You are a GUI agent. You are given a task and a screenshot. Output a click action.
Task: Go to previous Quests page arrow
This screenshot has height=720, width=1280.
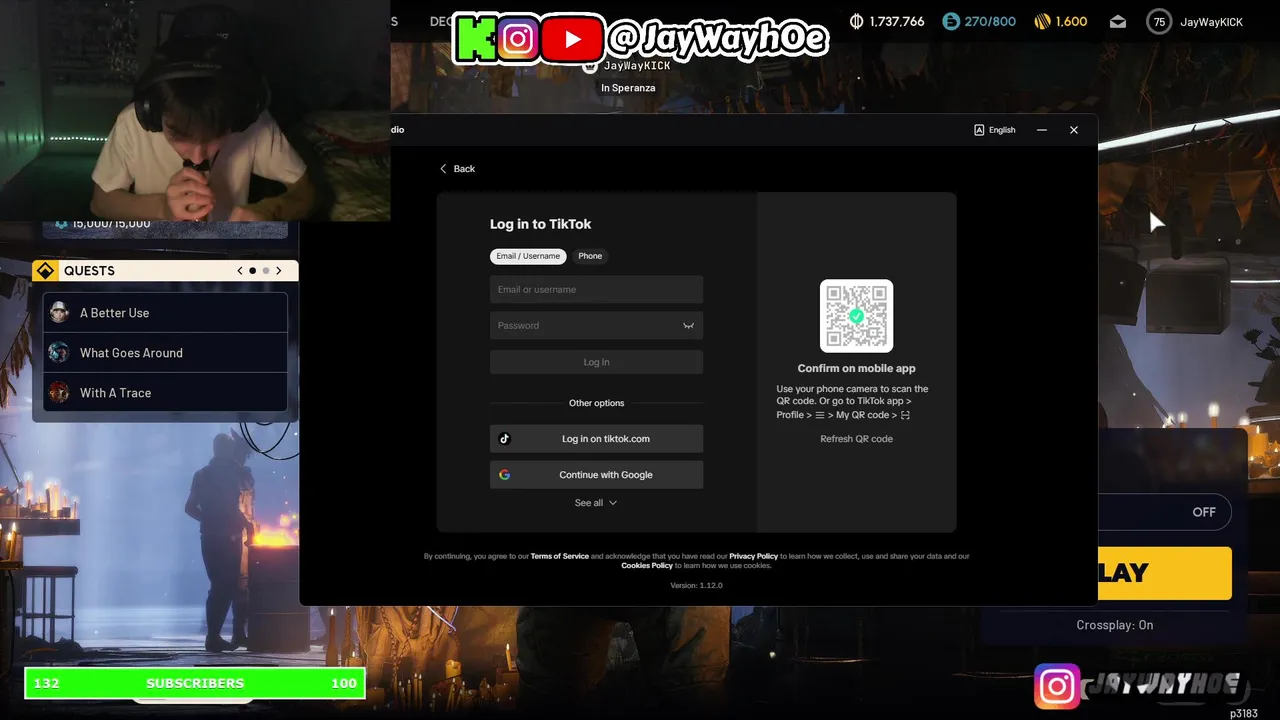(240, 271)
